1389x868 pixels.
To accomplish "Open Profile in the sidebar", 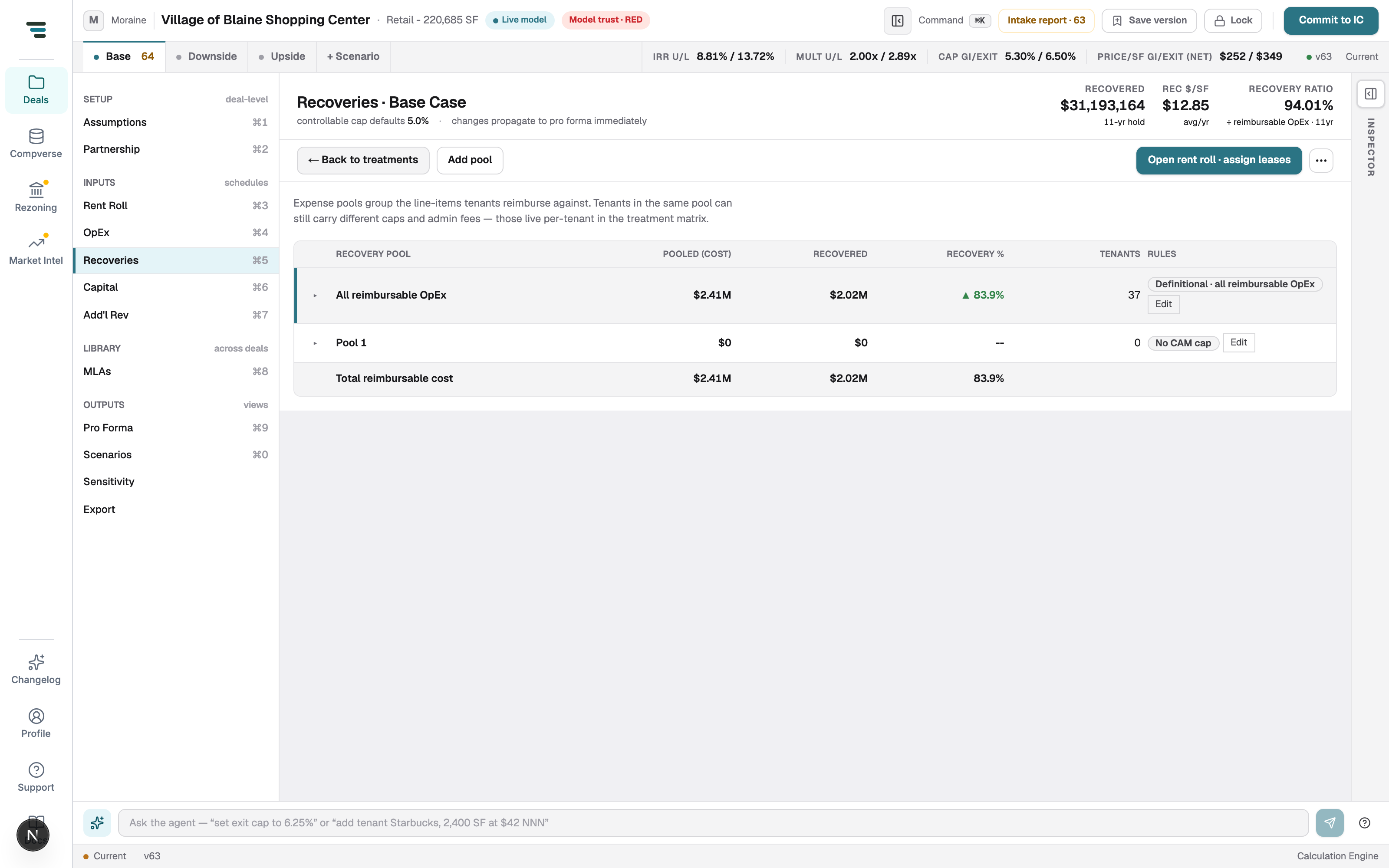I will pos(36,723).
